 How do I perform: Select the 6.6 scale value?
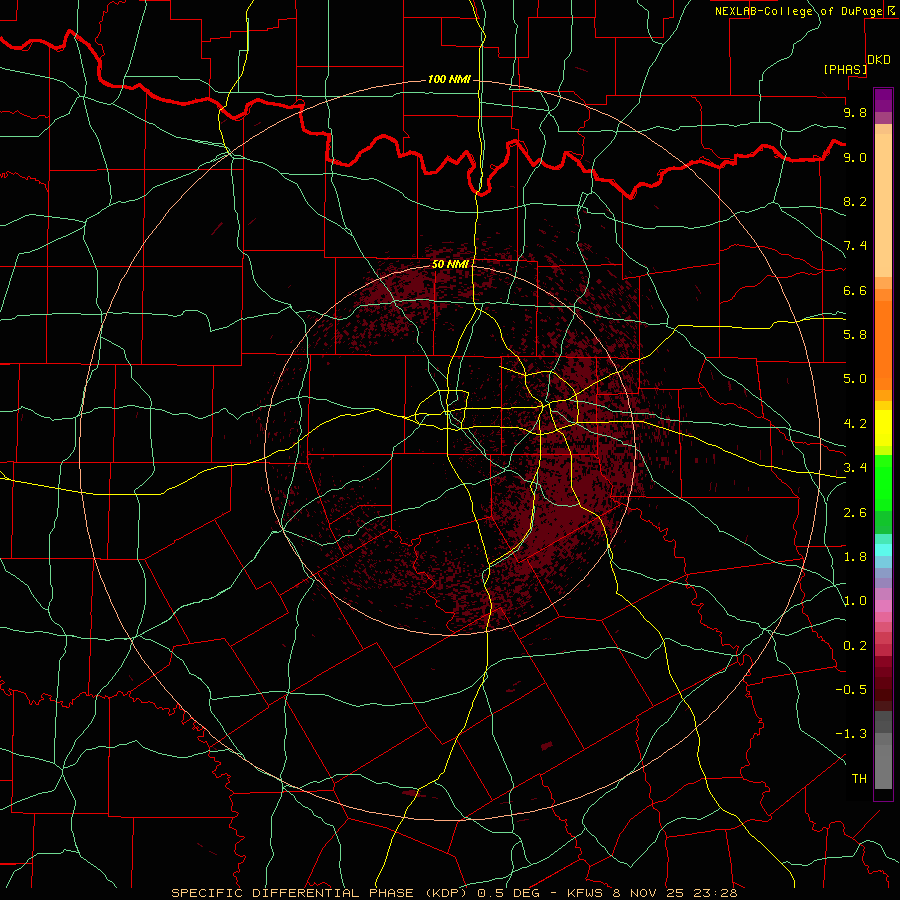point(855,290)
